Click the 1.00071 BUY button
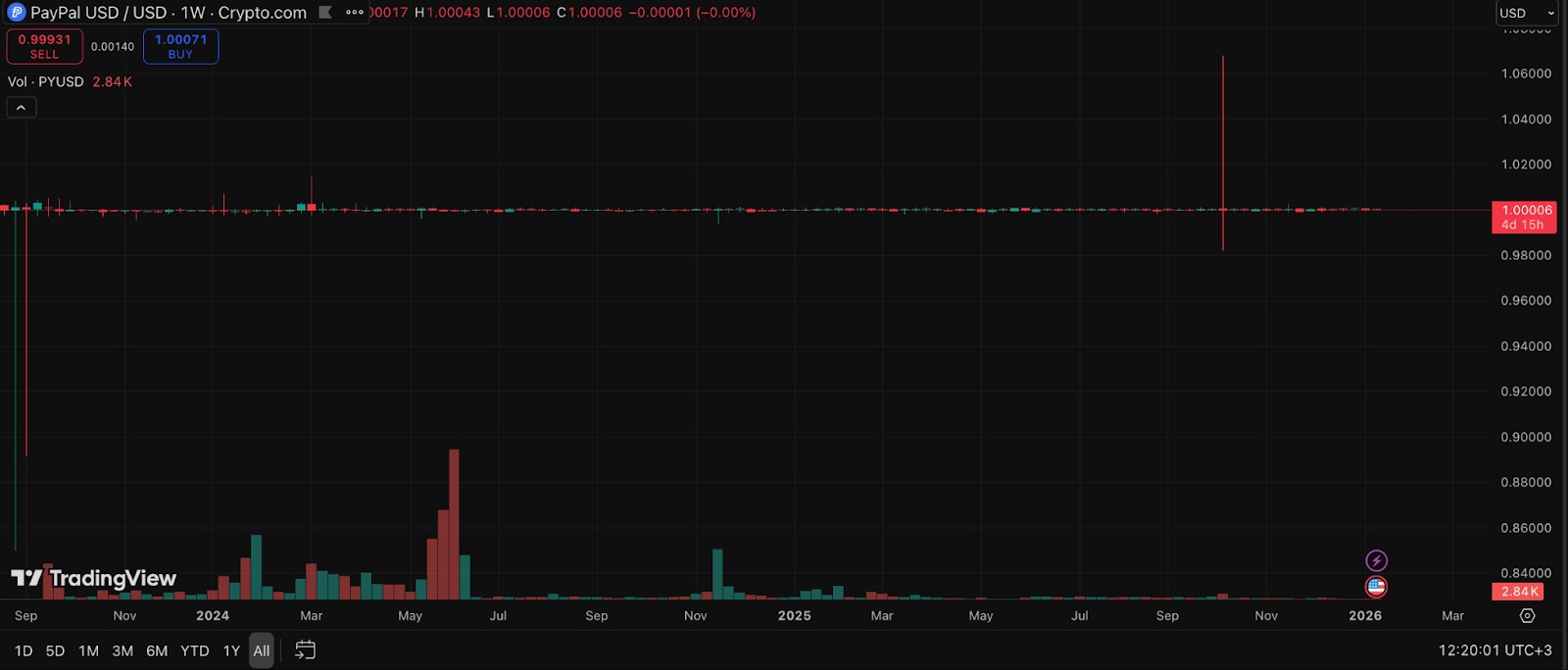Screen dimensions: 1568x670 [180, 46]
